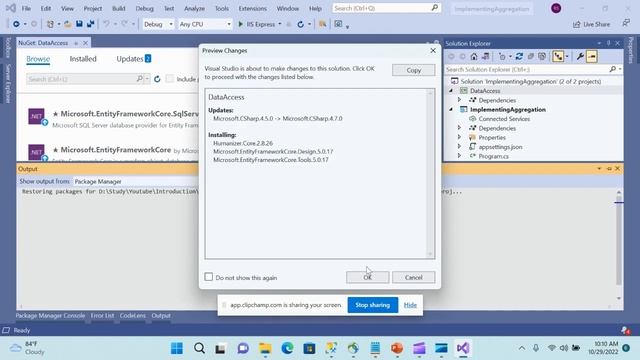
Task: Click the Save file toolbar icon
Action: coord(79,24)
